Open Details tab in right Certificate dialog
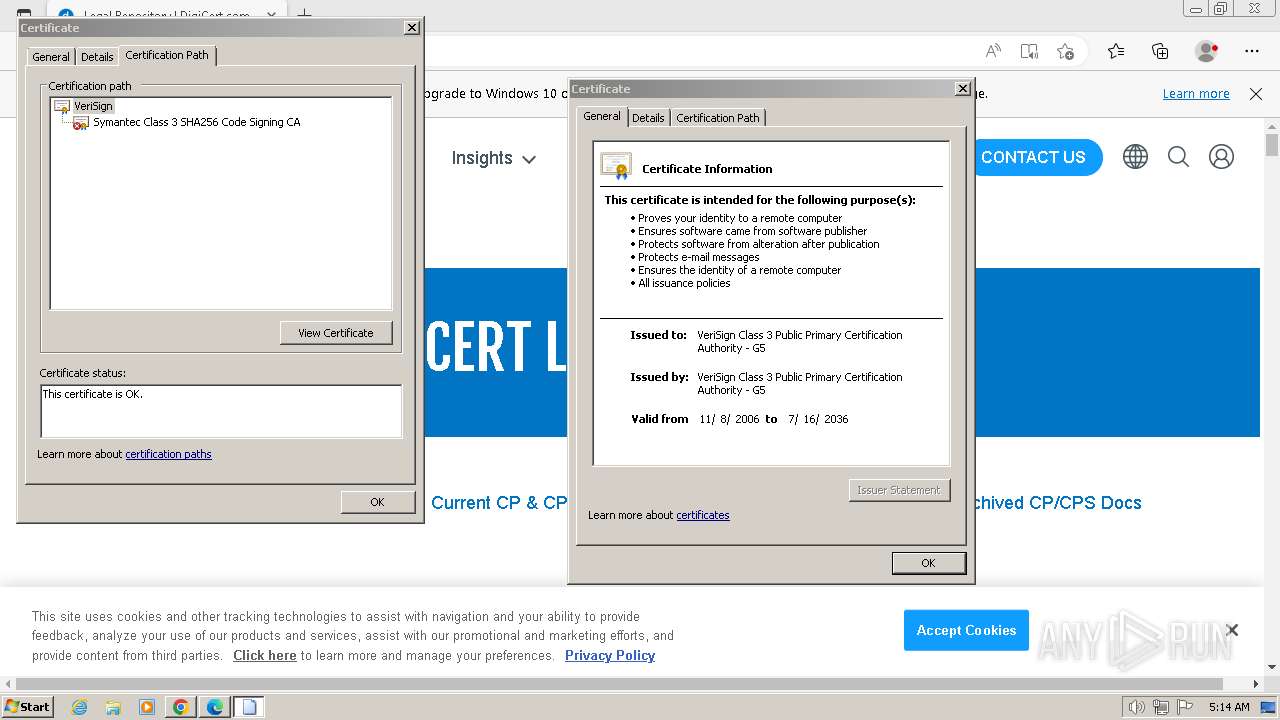The height and width of the screenshot is (720, 1280). coord(648,118)
